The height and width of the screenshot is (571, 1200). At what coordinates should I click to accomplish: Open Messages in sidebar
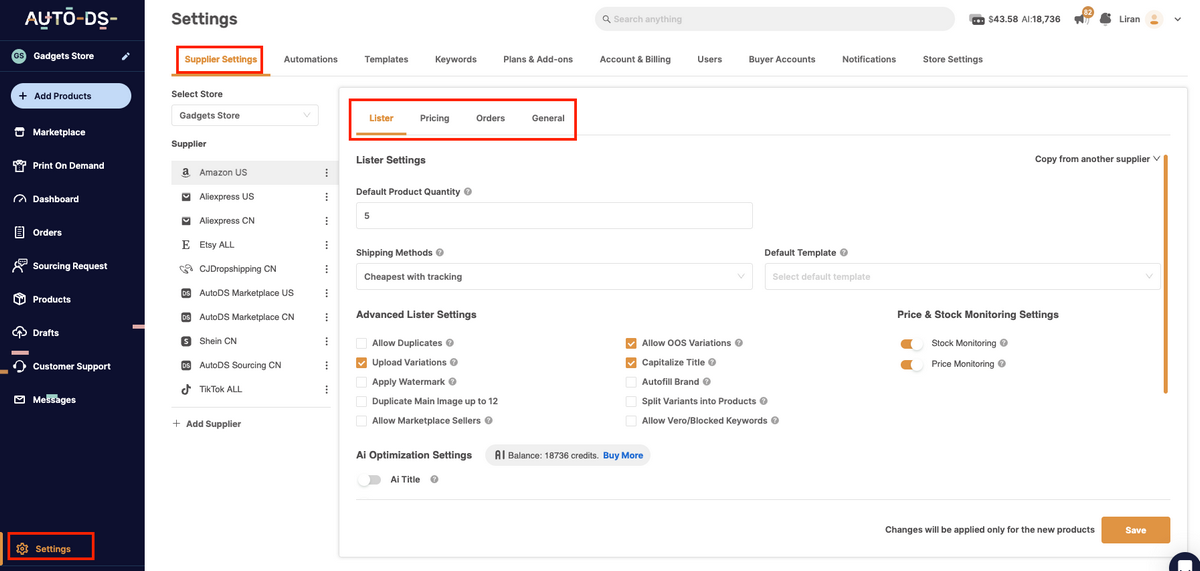click(54, 400)
